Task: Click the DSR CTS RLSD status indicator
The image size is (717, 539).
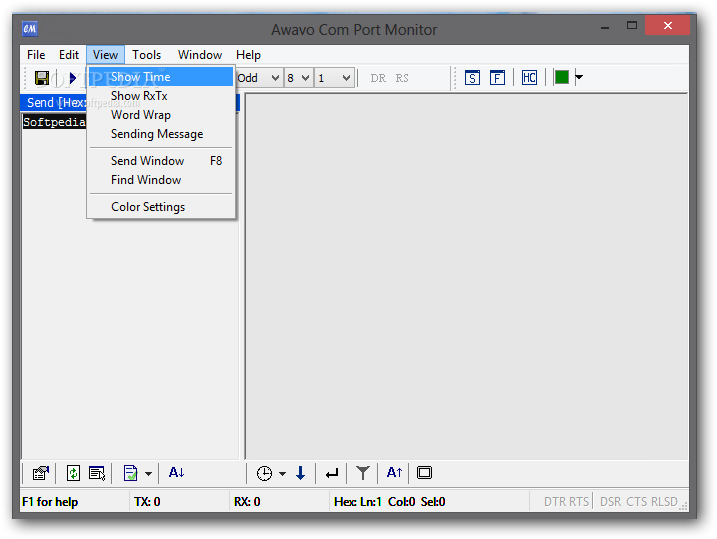Action: 639,502
